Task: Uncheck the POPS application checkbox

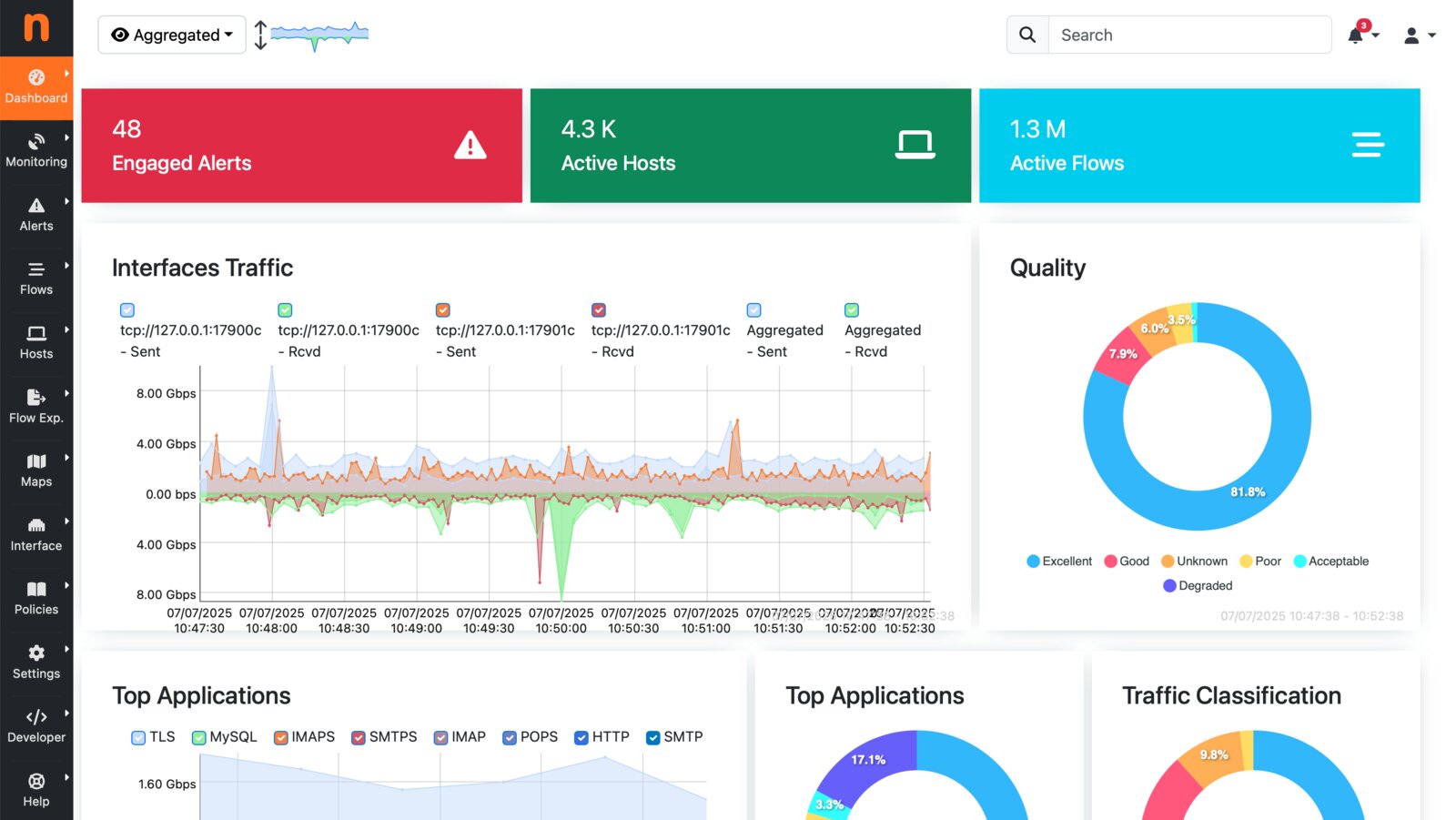Action: (x=510, y=737)
